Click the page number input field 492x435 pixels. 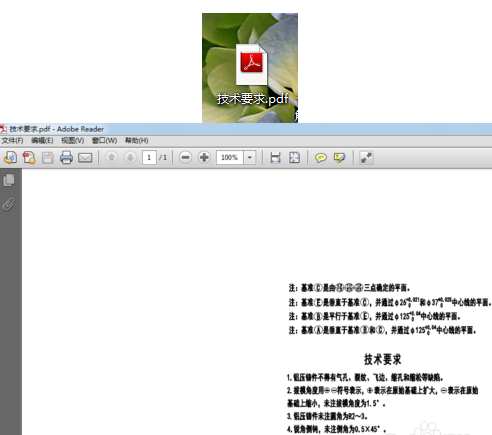coord(149,157)
